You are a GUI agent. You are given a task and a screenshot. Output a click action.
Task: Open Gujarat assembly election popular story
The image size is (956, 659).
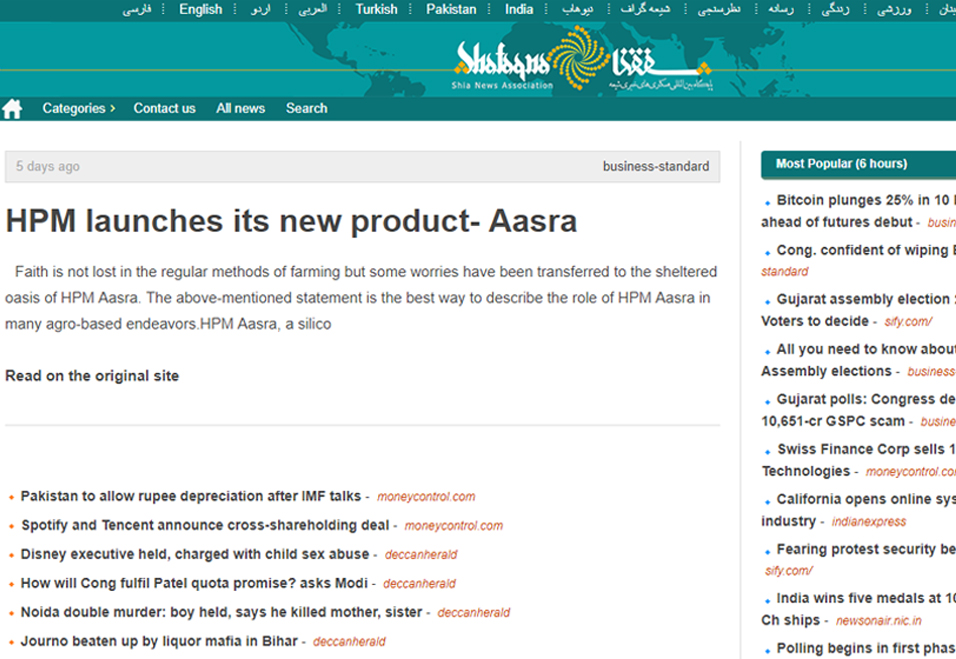(x=860, y=310)
